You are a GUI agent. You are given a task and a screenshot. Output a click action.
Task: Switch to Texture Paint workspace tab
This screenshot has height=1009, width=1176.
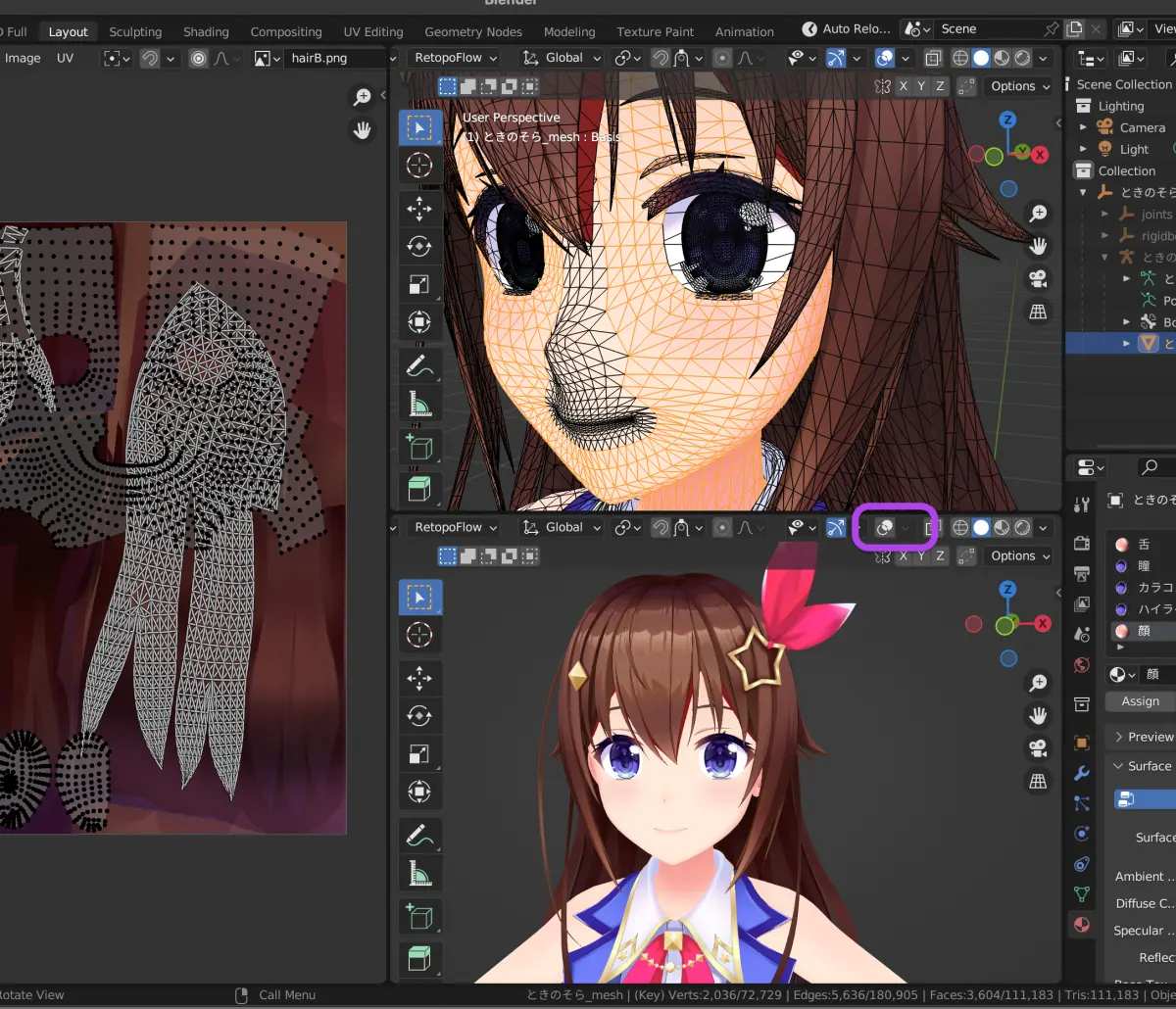(x=656, y=31)
